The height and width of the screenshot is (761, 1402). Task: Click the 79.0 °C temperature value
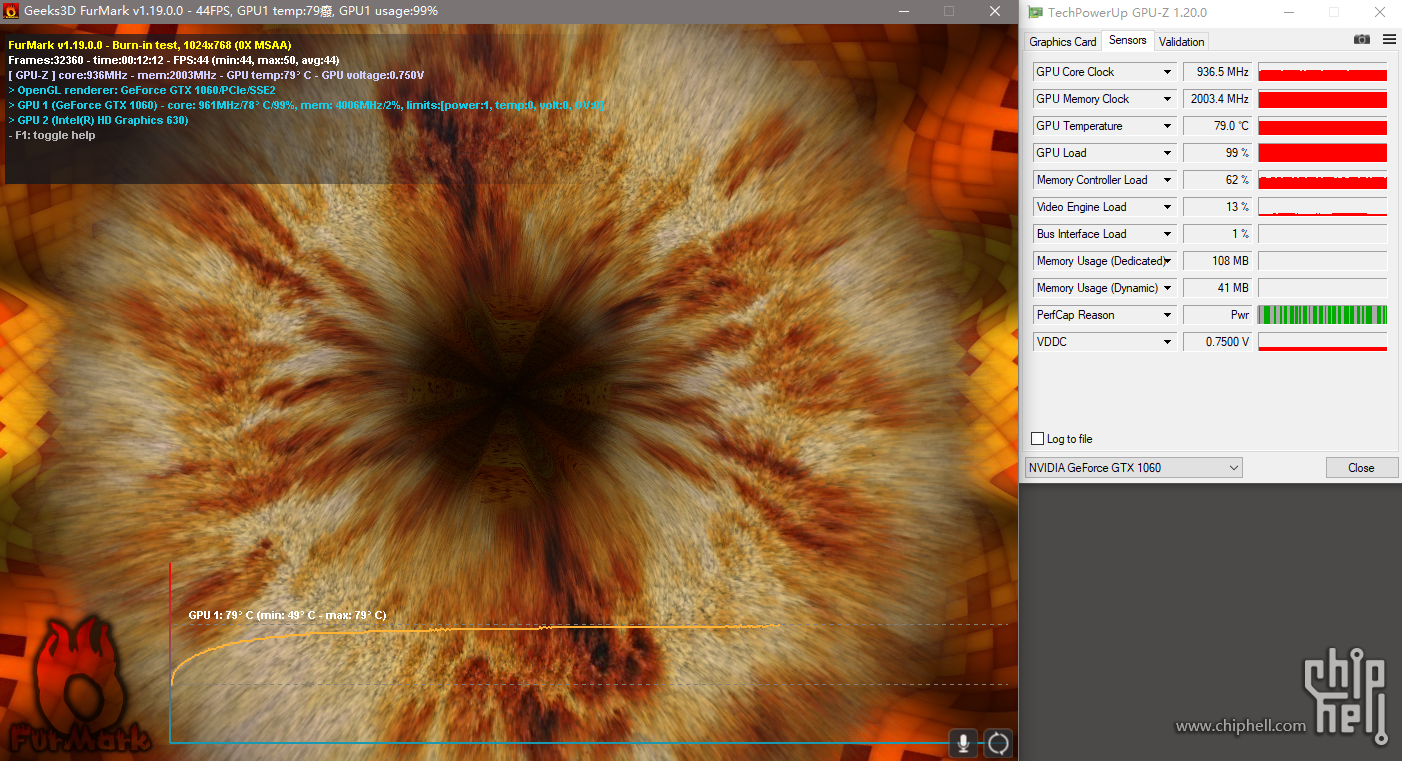click(x=1217, y=126)
